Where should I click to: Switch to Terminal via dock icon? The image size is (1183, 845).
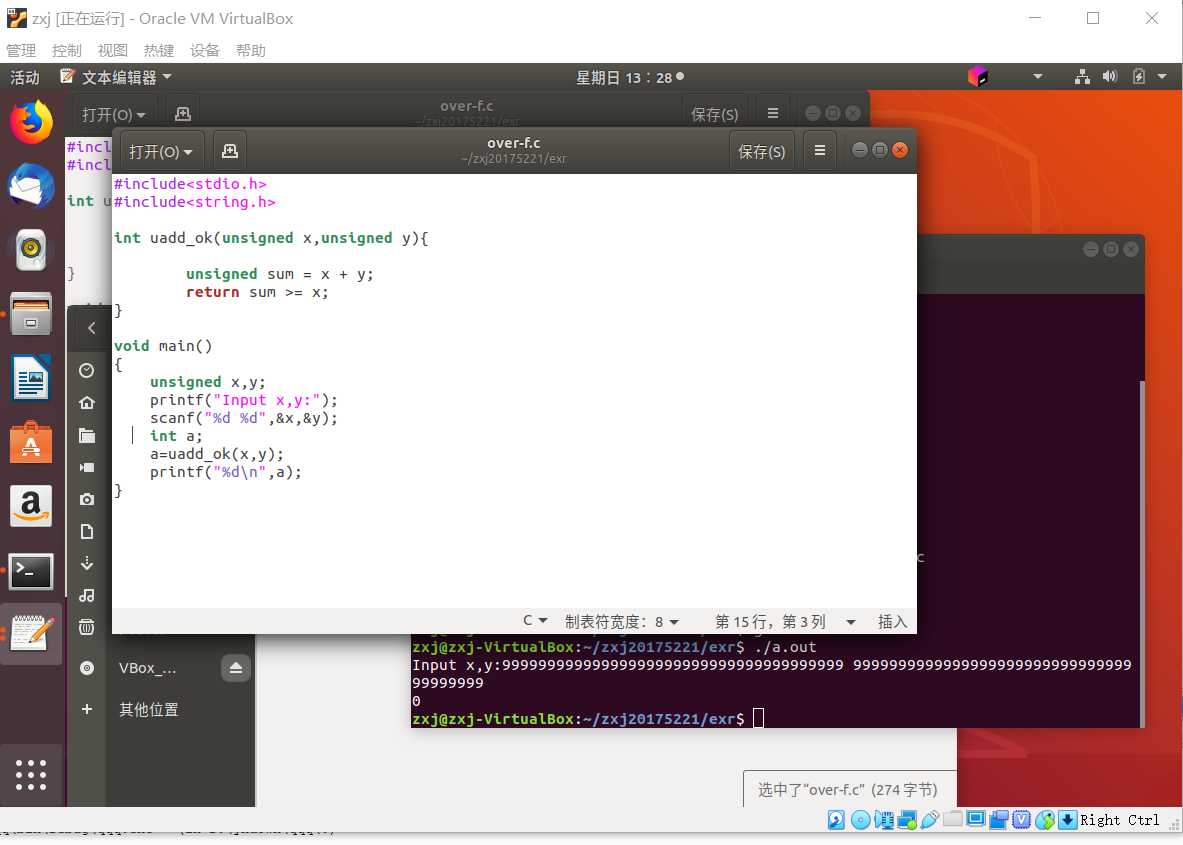[x=31, y=572]
